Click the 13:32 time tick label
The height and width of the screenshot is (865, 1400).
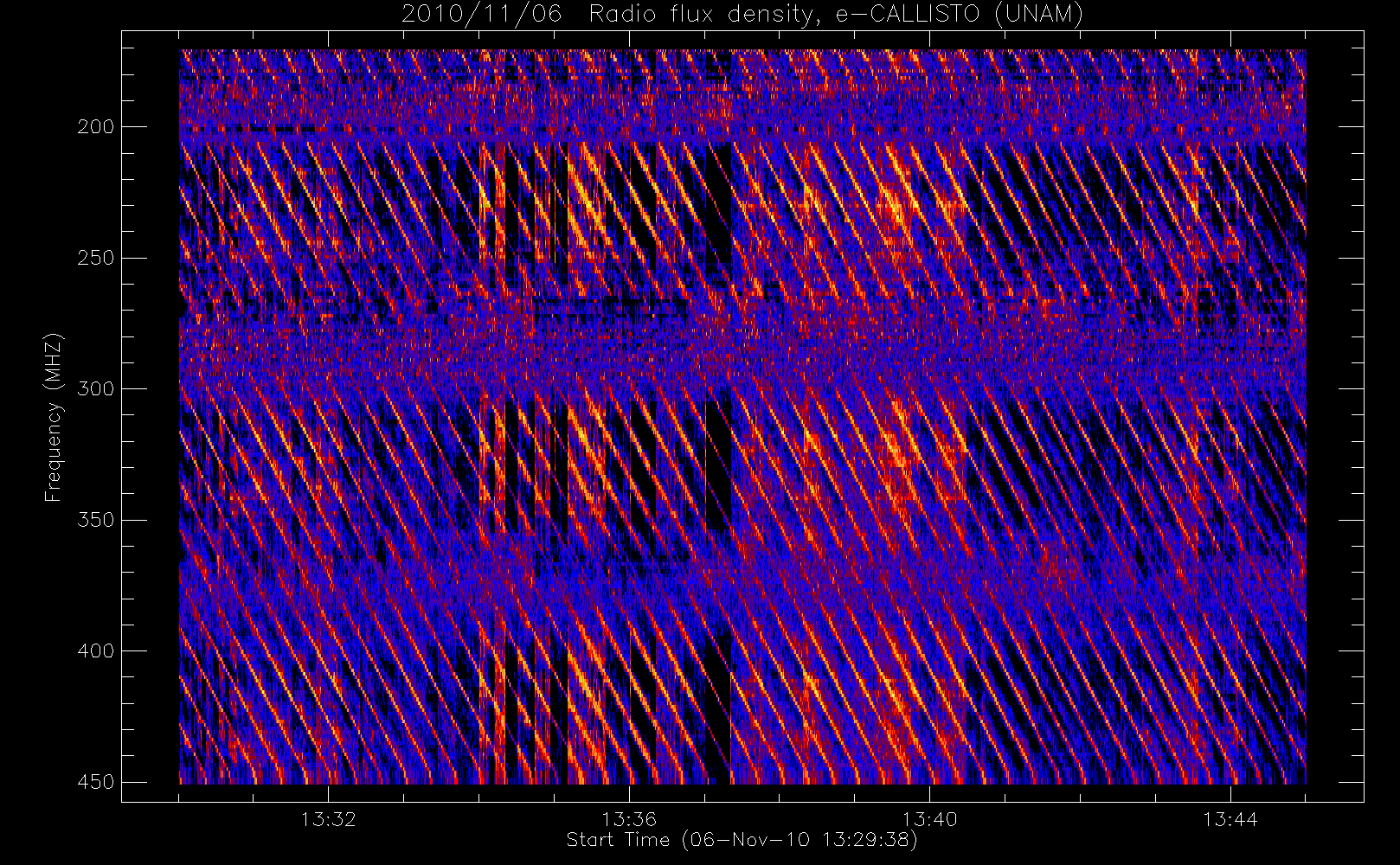(x=329, y=819)
